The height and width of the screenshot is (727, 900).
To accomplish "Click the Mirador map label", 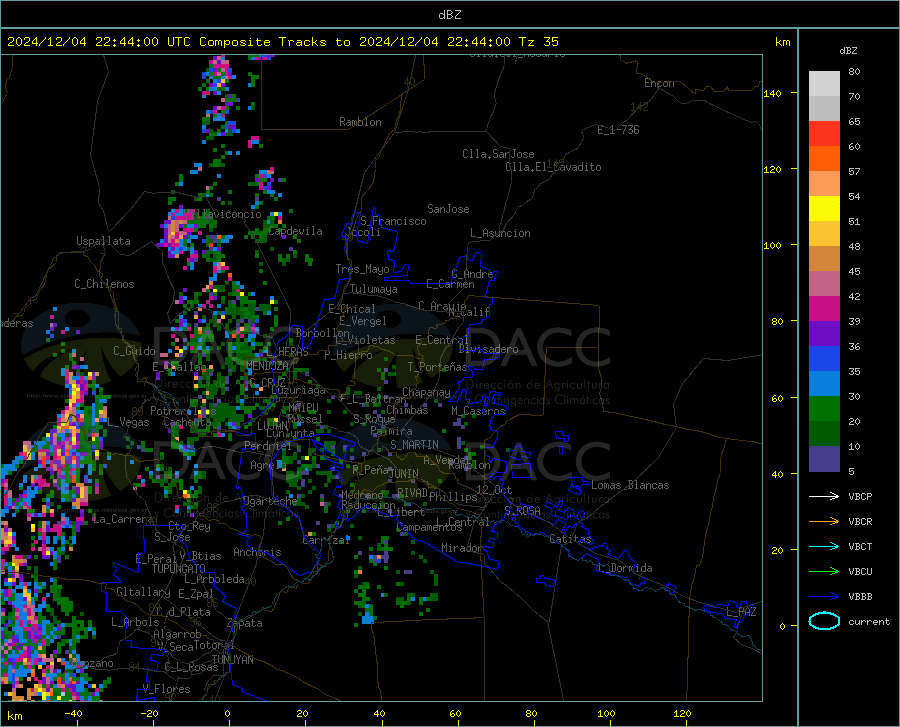I will click(x=462, y=548).
